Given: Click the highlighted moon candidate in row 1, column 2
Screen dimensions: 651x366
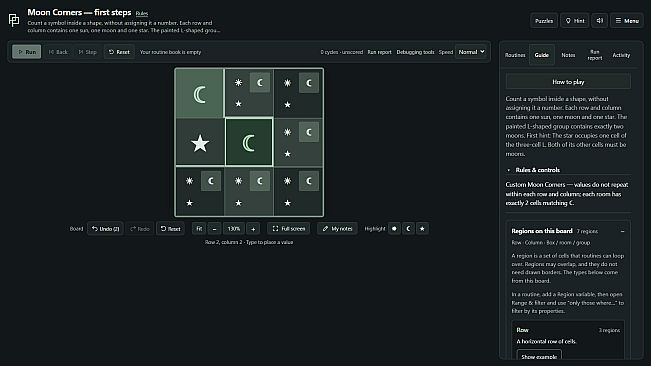Looking at the screenshot, I should coord(259,83).
